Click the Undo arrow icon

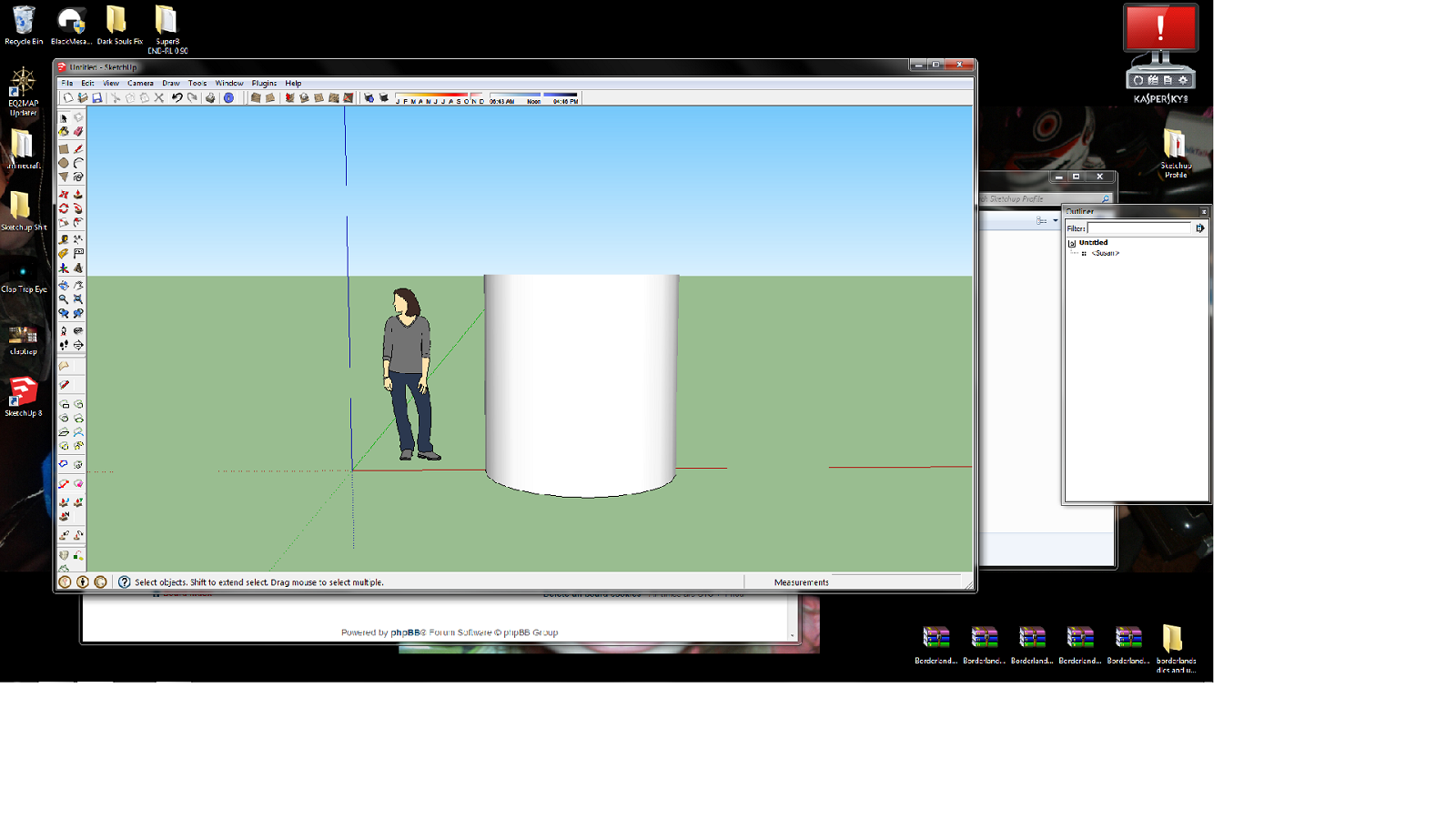point(177,97)
